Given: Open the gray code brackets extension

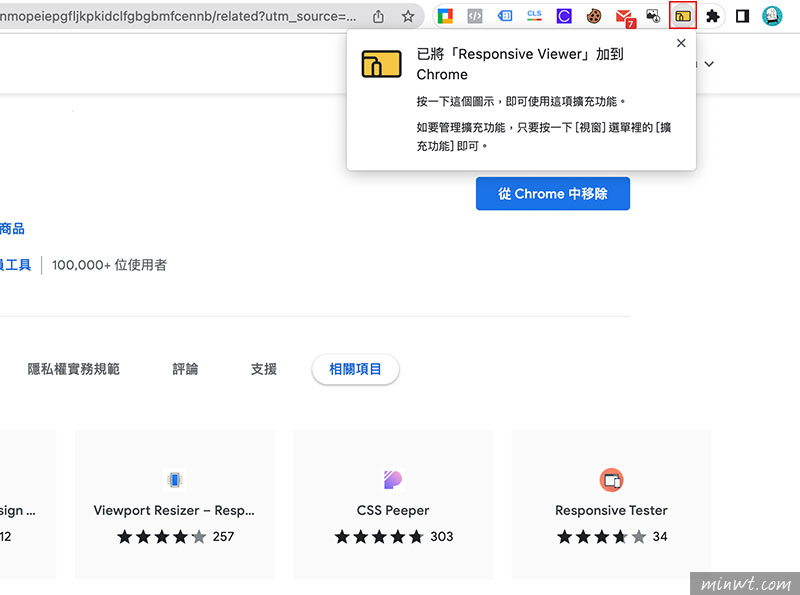Looking at the screenshot, I should pyautogui.click(x=474, y=16).
